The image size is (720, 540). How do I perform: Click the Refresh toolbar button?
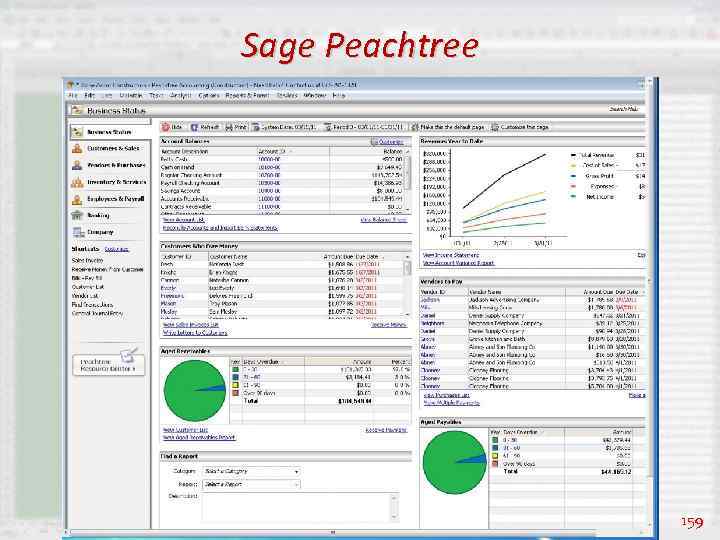click(x=205, y=127)
